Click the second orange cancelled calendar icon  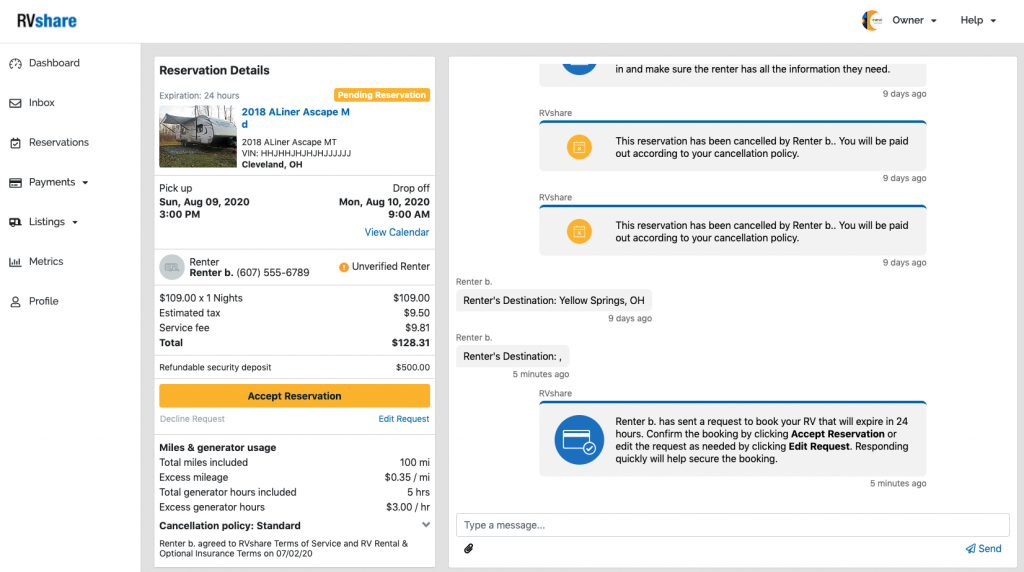(579, 232)
